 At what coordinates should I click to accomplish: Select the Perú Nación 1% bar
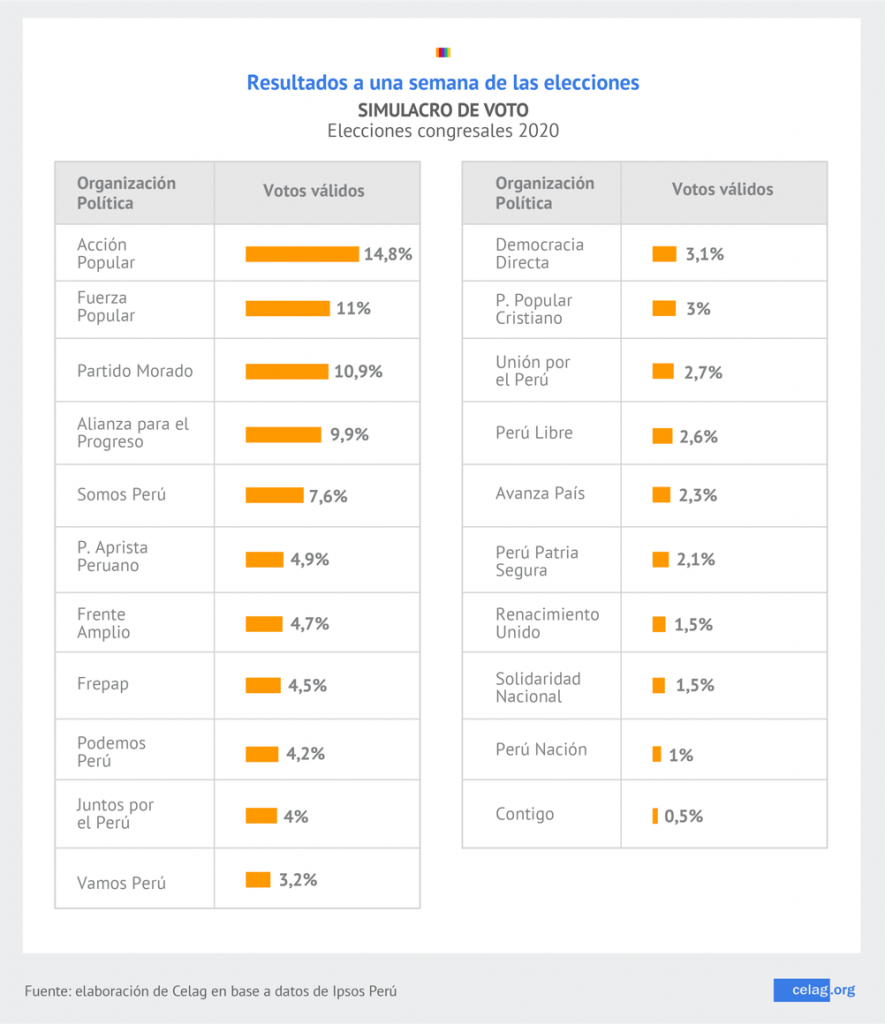pos(657,754)
